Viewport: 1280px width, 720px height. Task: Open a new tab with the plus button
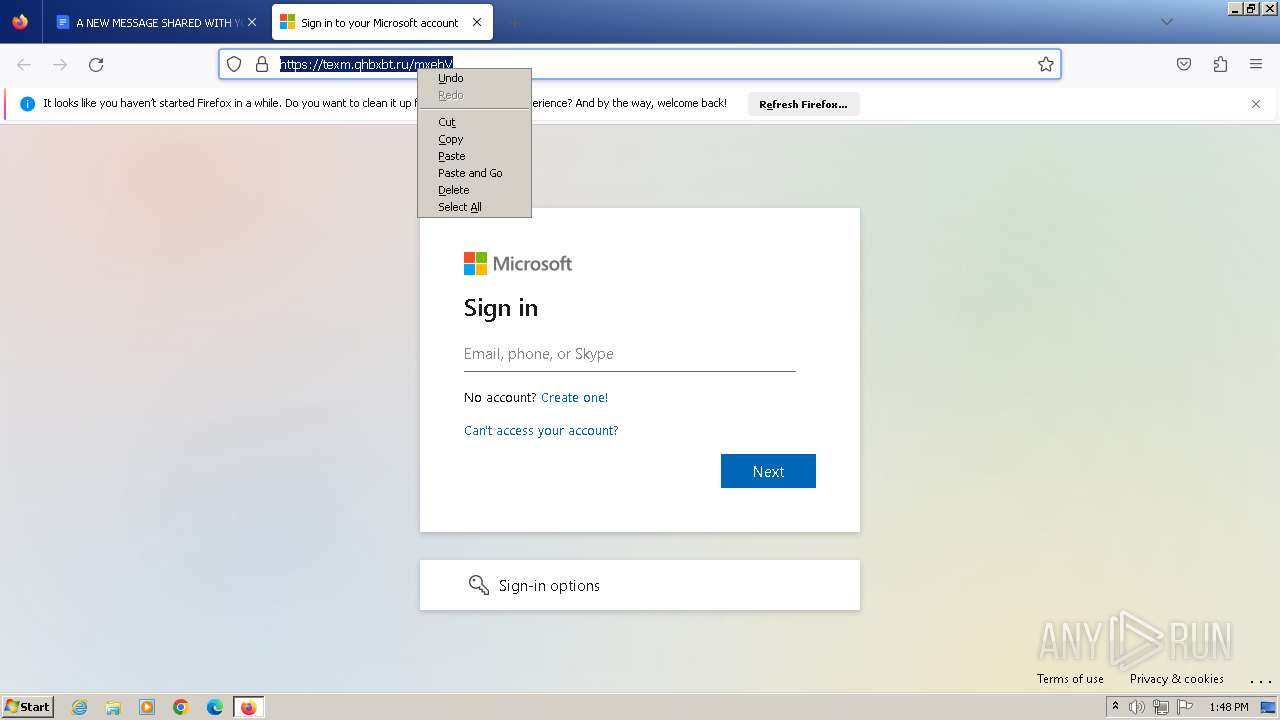click(x=514, y=22)
